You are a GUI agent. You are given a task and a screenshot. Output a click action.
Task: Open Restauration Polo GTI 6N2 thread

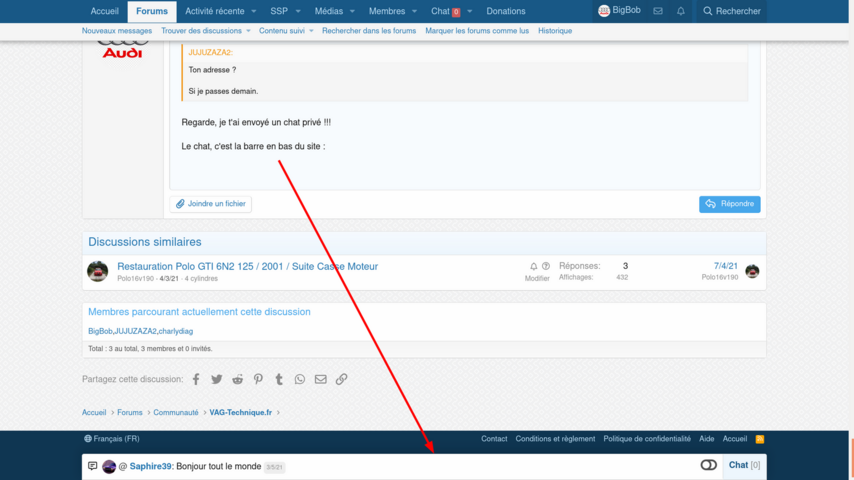[x=247, y=266]
